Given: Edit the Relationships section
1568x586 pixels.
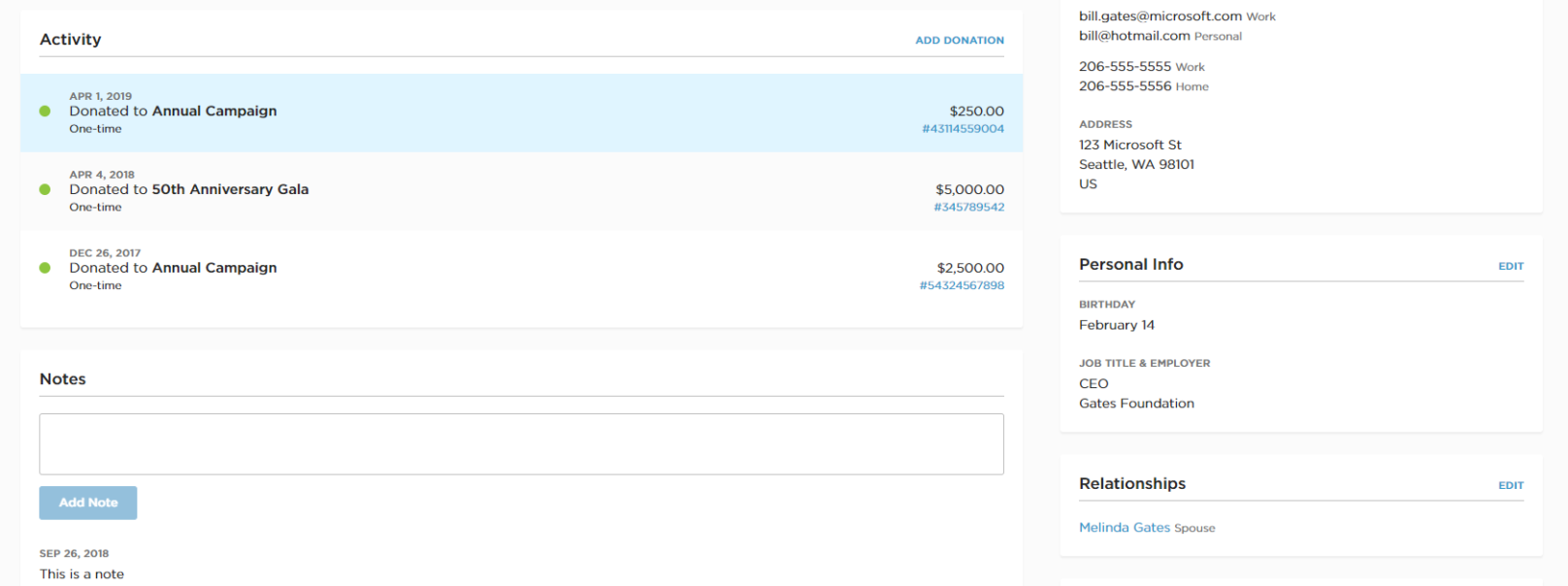Looking at the screenshot, I should click(1510, 485).
